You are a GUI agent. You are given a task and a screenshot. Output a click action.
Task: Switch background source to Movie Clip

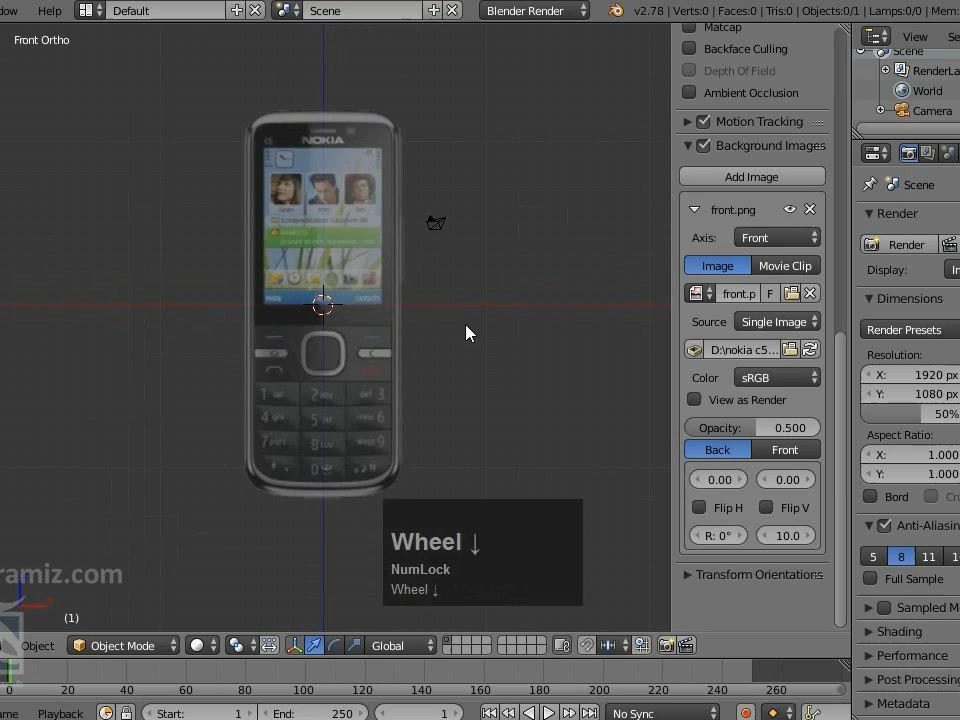[786, 266]
